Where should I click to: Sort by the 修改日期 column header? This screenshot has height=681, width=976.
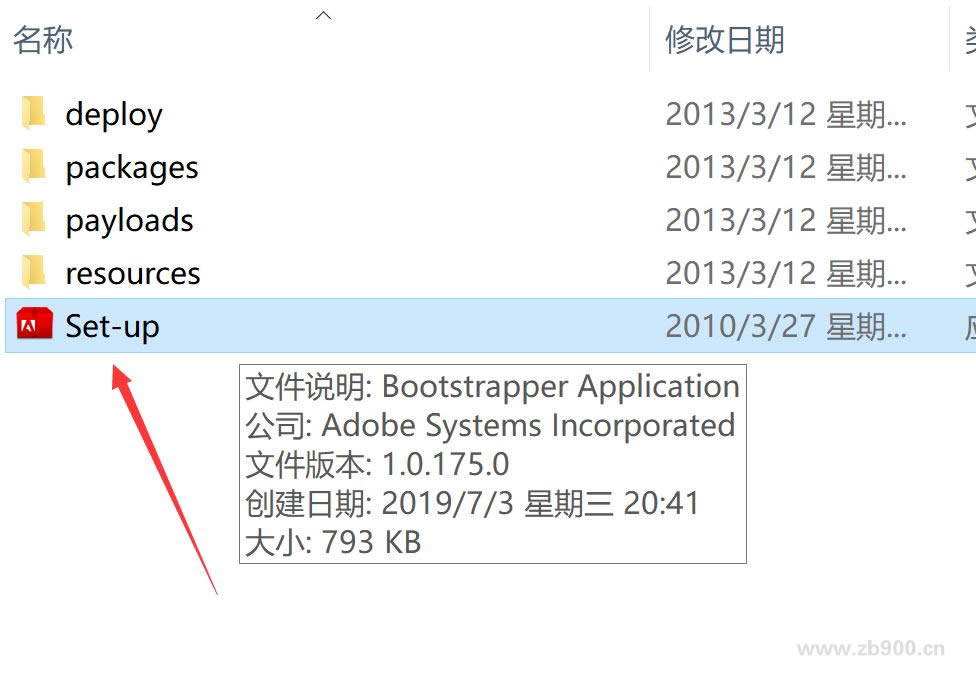click(725, 40)
